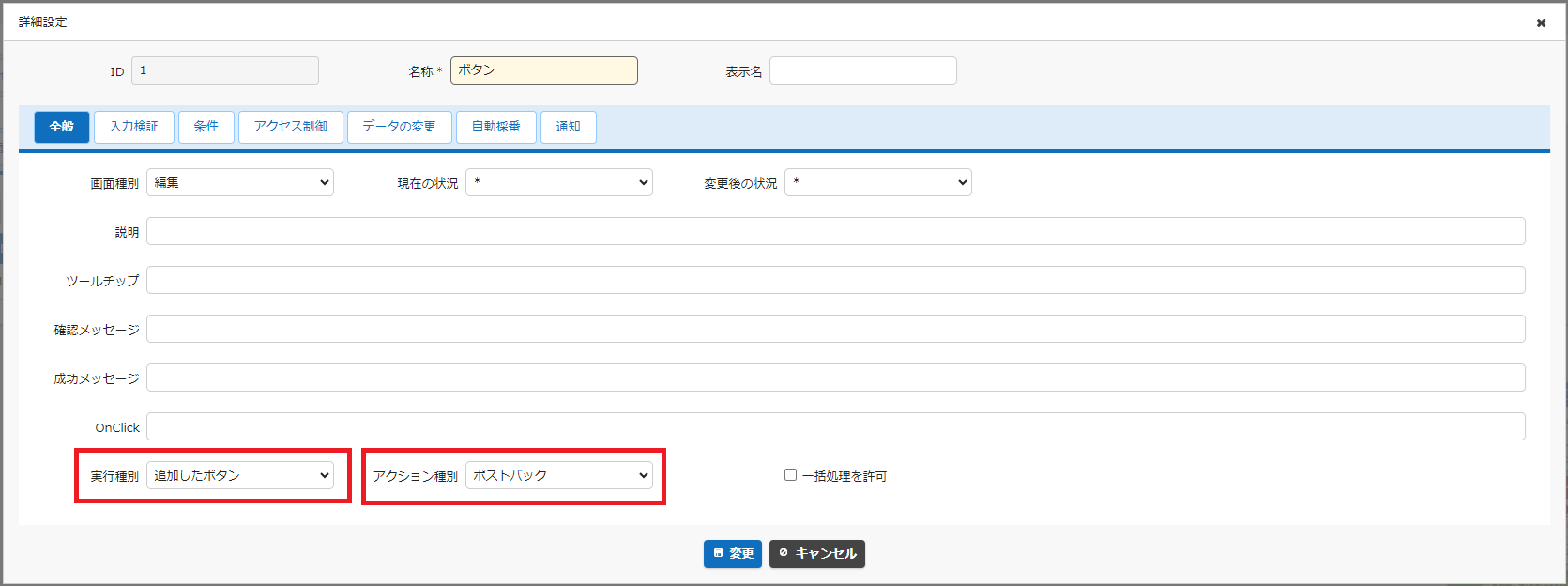
Task: Open the アクション種別 dropdown showing ポストバック
Action: tap(559, 475)
